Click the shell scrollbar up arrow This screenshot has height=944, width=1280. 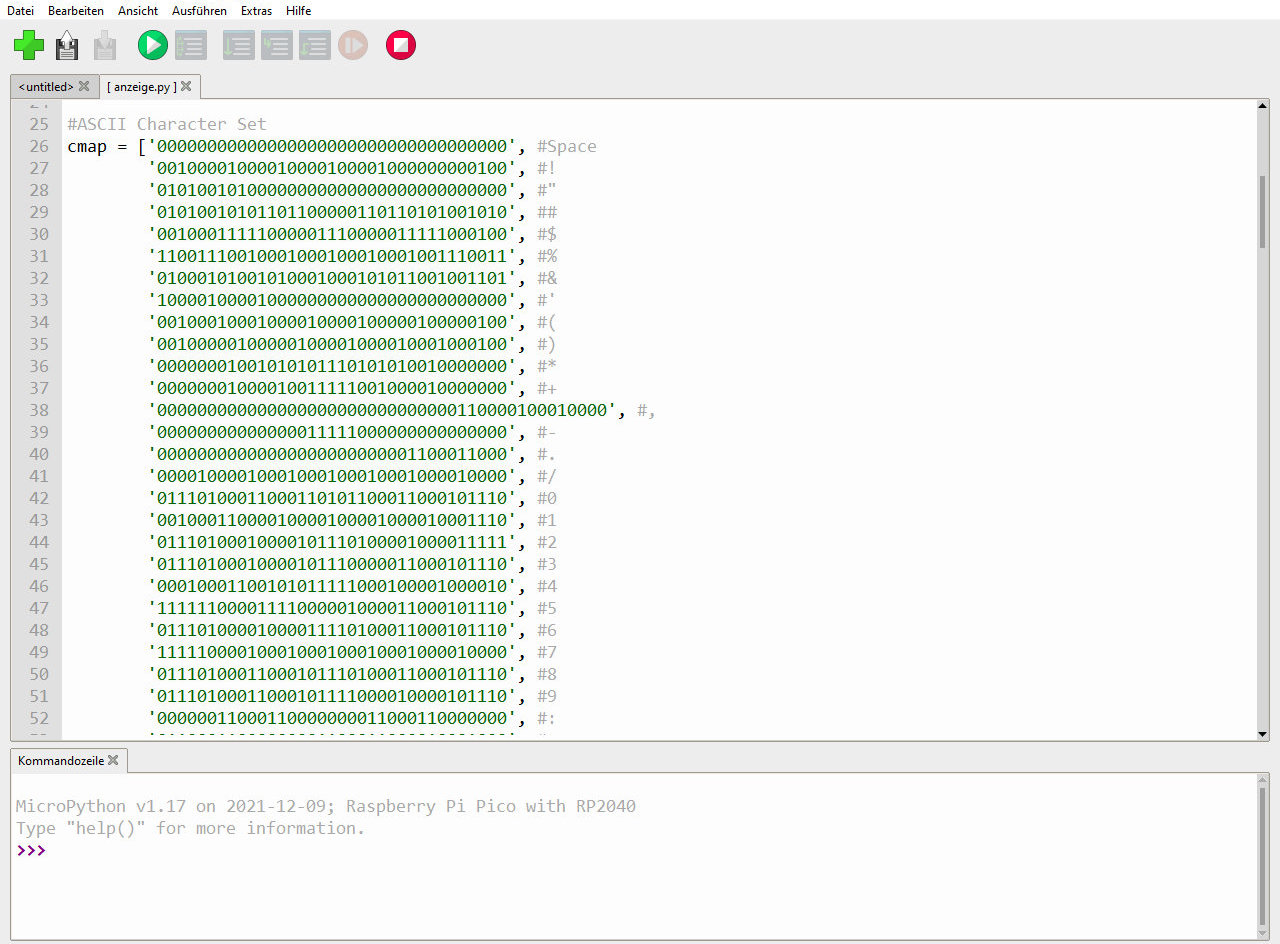(x=1262, y=780)
